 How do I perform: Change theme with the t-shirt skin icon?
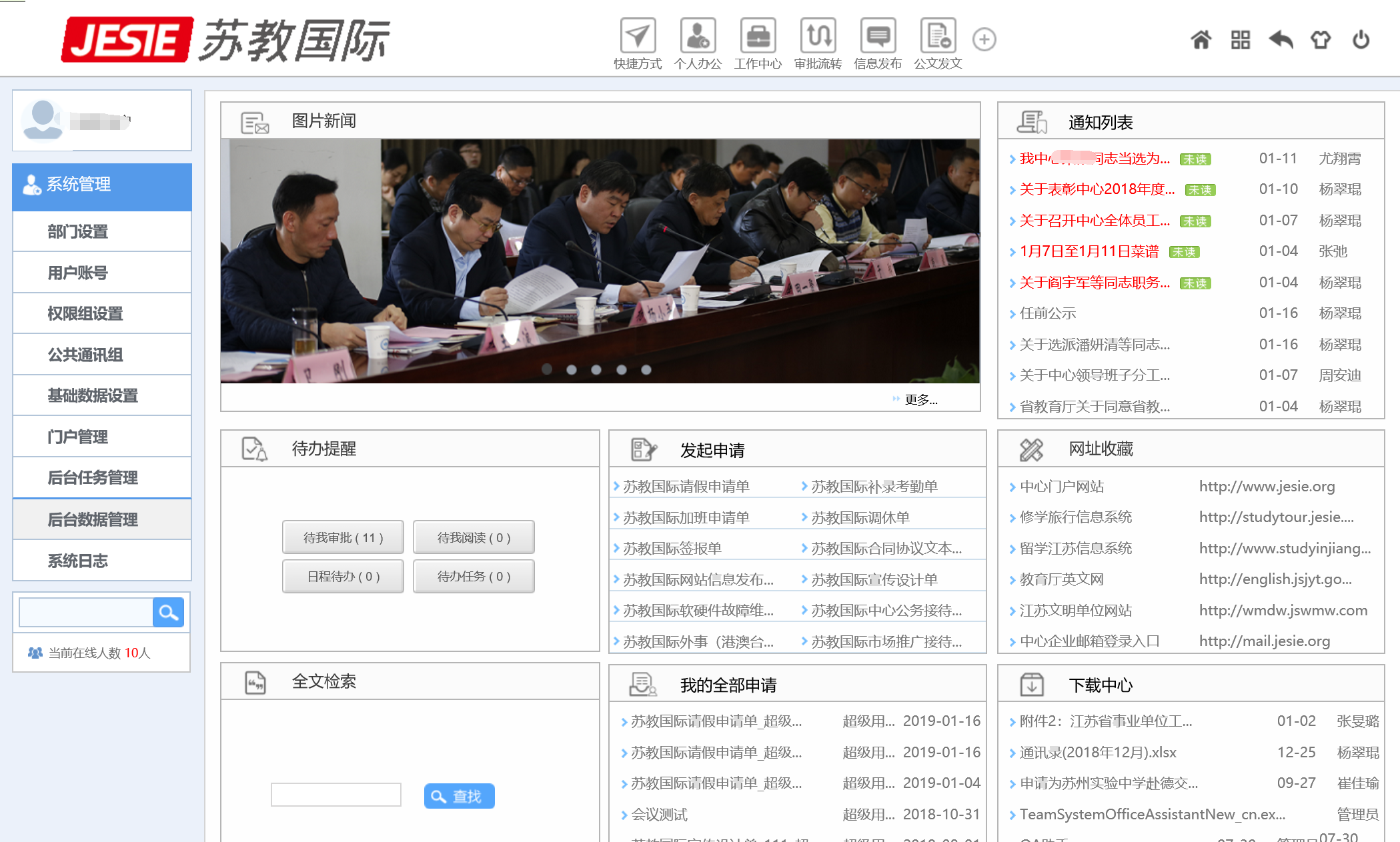(x=1320, y=40)
